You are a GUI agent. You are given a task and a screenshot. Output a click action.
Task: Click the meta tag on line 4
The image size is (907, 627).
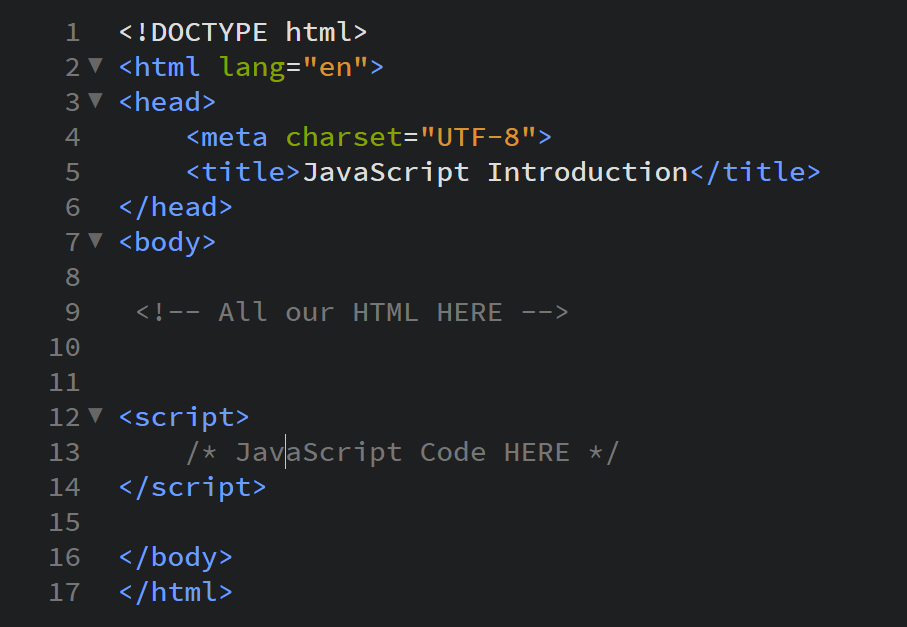[x=227, y=137]
